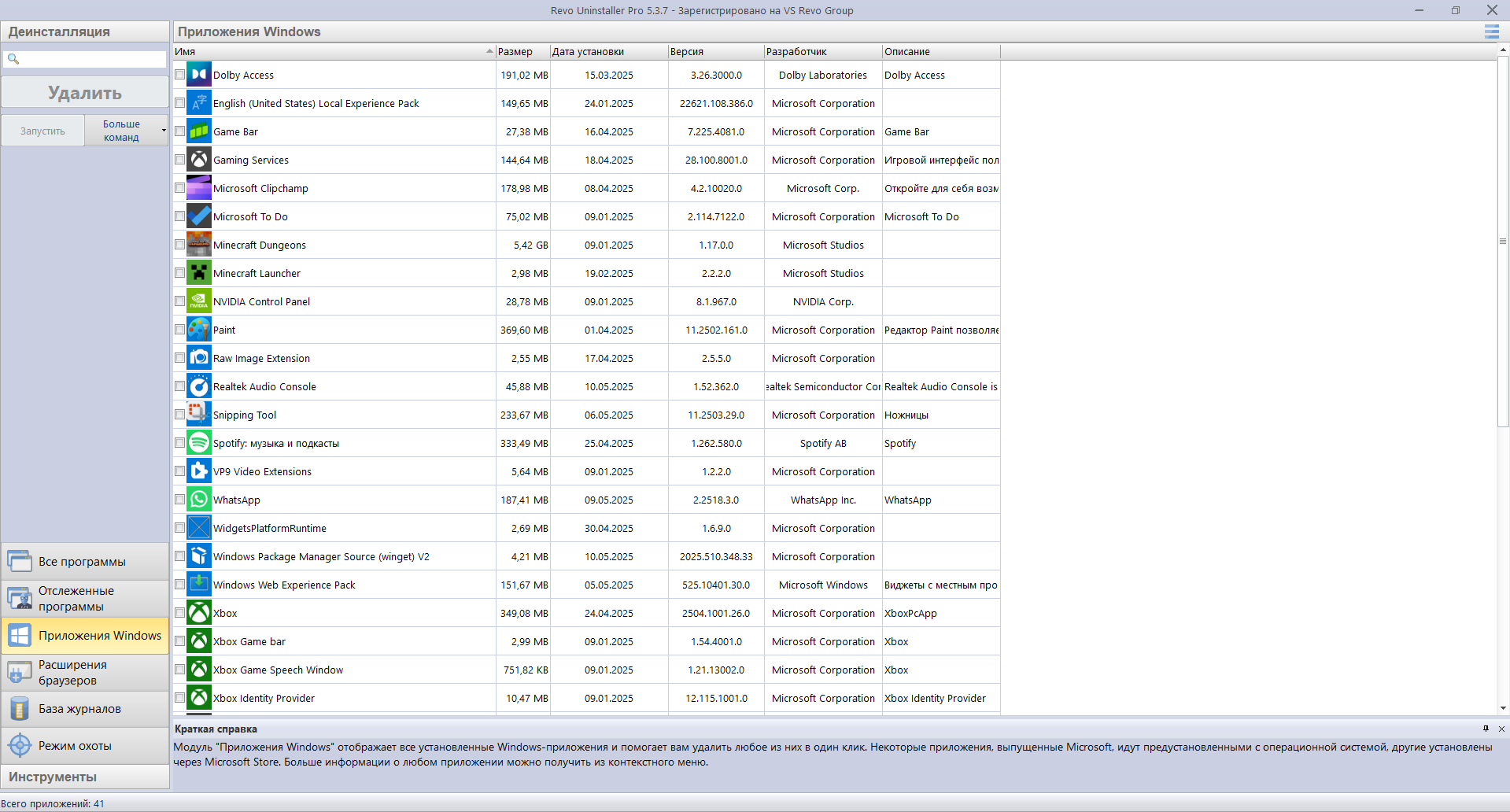The image size is (1510, 812).
Task: Click the Paint palette icon
Action: (x=199, y=330)
